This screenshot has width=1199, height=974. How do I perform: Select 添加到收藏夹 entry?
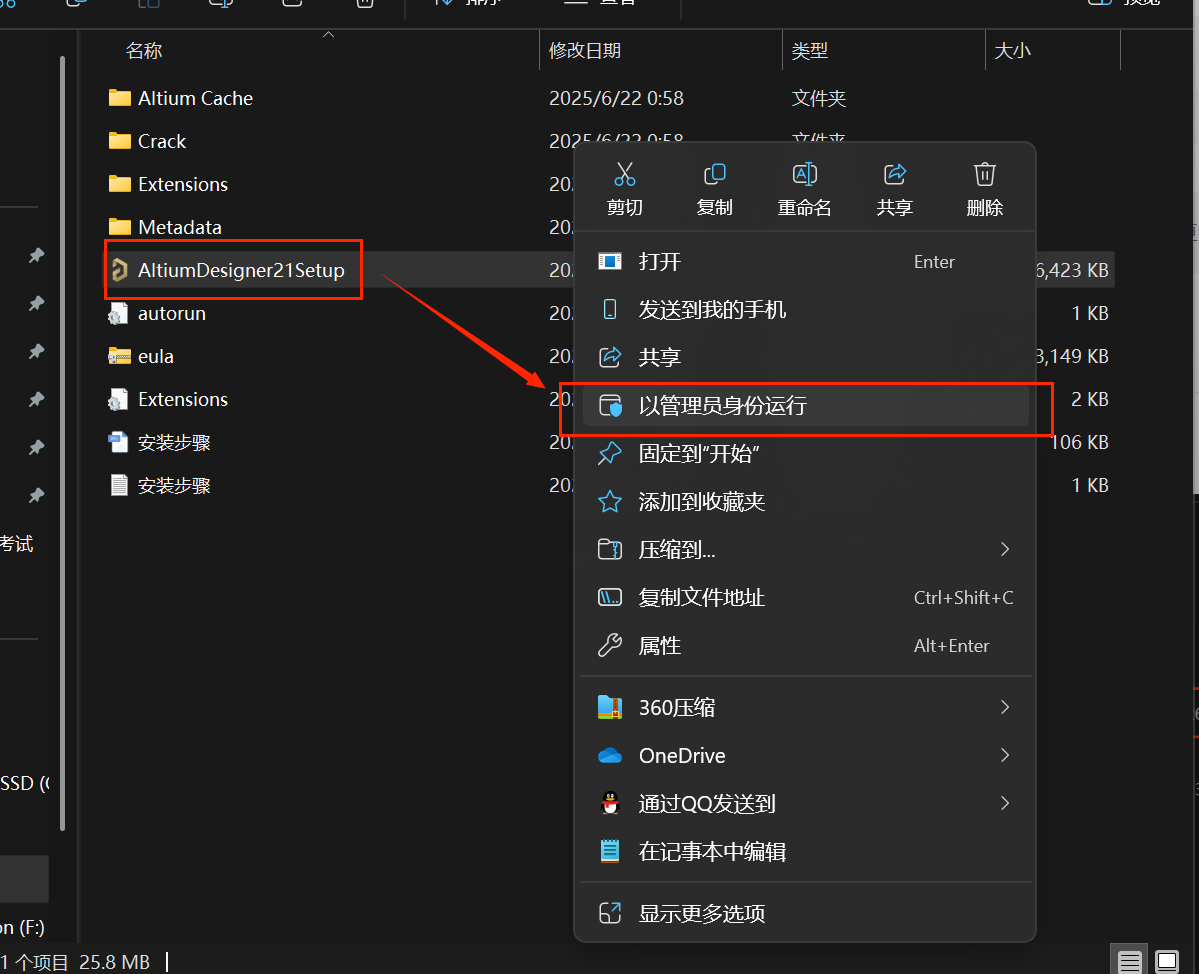pos(805,502)
